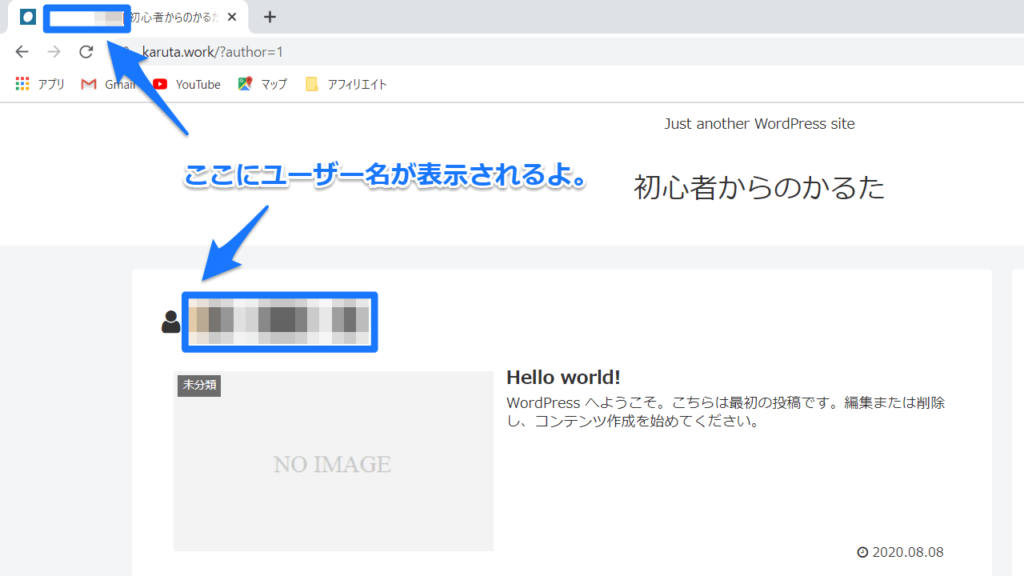
Task: Click the forward navigation arrow
Action: 54,52
